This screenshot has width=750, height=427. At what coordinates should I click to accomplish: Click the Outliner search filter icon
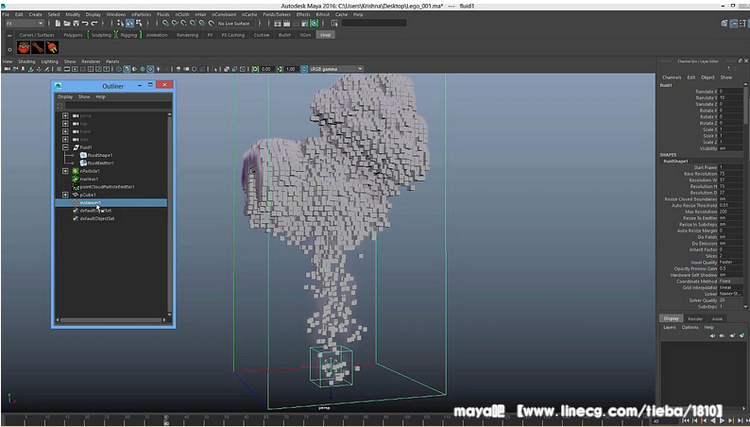(60, 106)
